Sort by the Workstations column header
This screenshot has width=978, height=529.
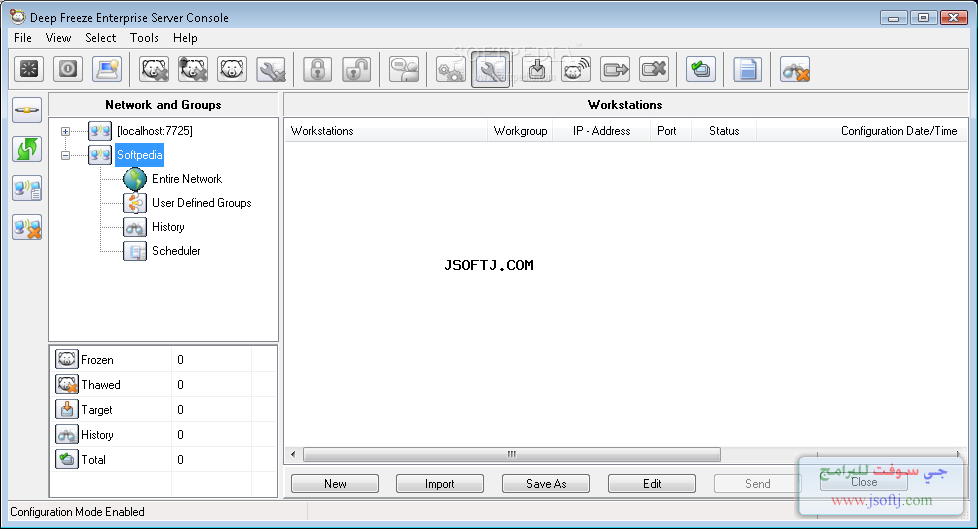click(386, 131)
